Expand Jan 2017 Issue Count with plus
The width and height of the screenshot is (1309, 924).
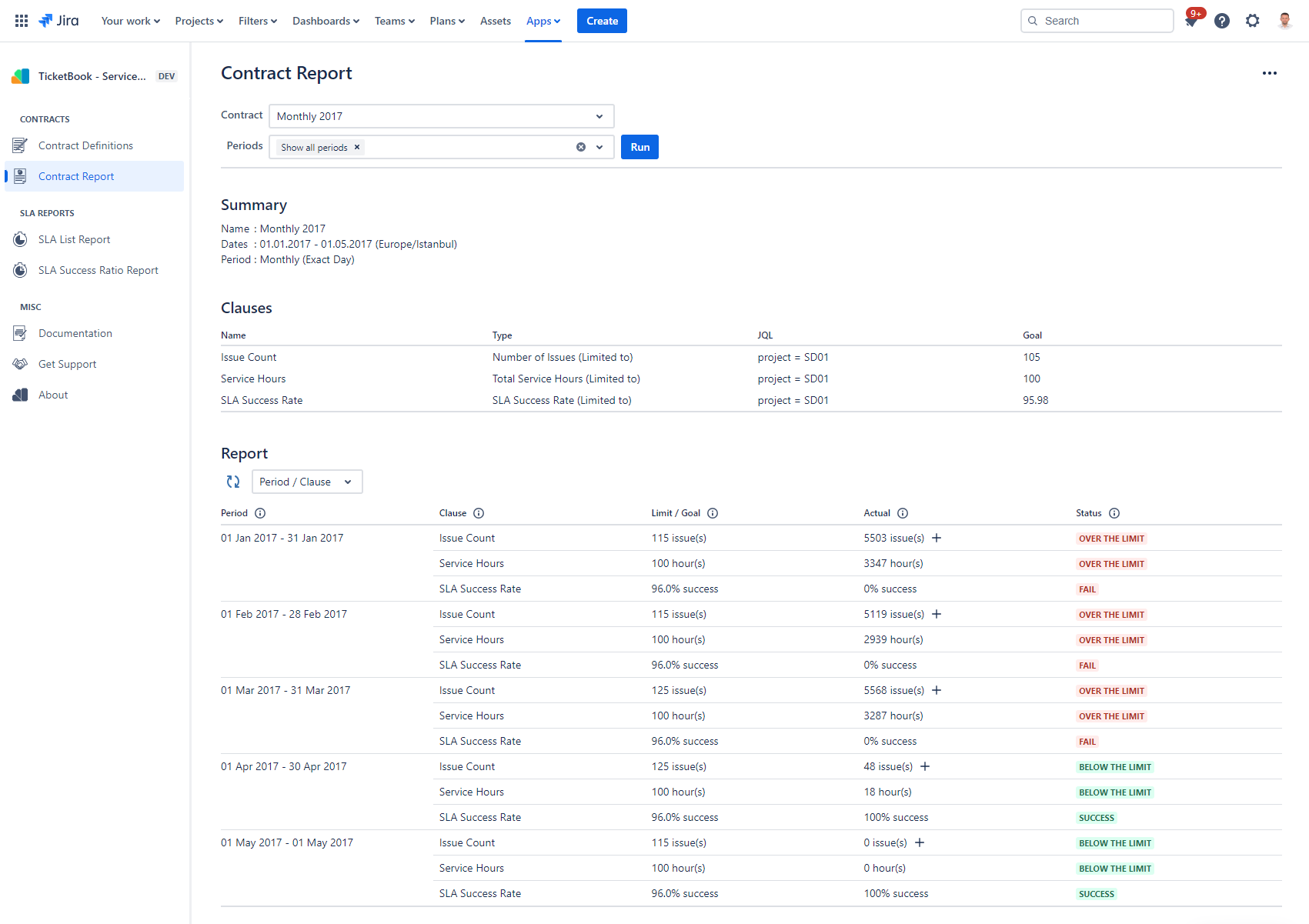[937, 538]
